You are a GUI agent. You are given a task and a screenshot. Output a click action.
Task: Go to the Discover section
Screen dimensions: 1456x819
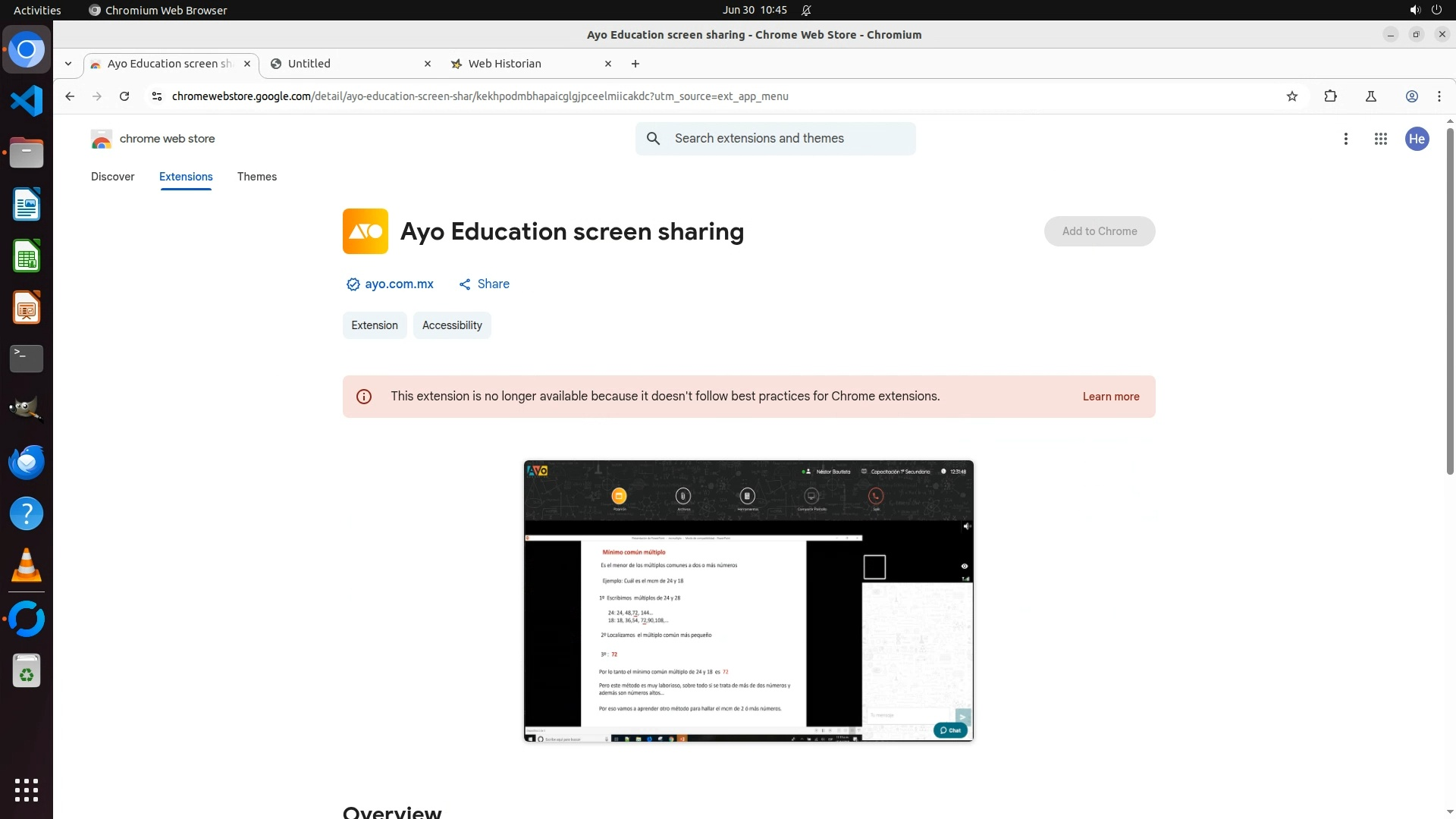click(112, 177)
